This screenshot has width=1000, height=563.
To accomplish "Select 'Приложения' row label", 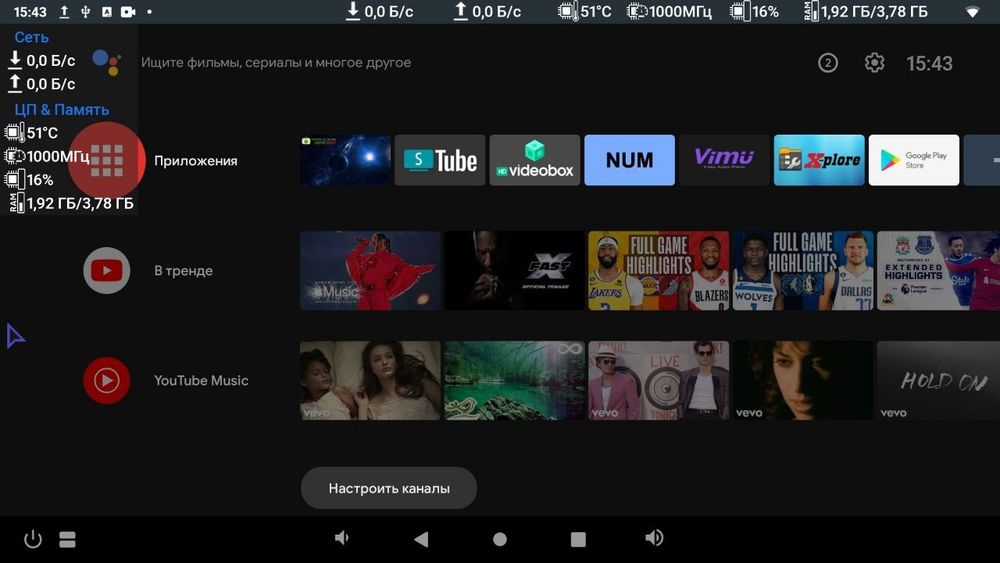I will click(x=196, y=161).
